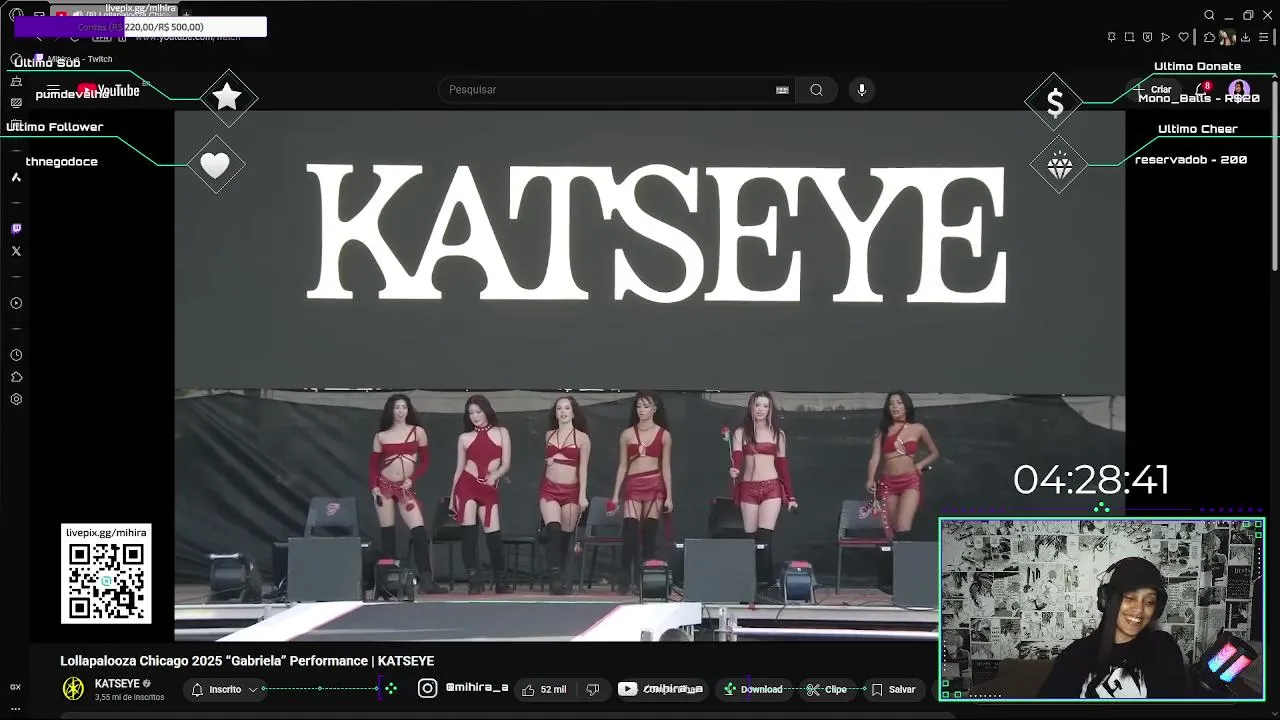Viewport: 1280px width, 720px height.
Task: Dislike the video with thumbs down
Action: (592, 689)
